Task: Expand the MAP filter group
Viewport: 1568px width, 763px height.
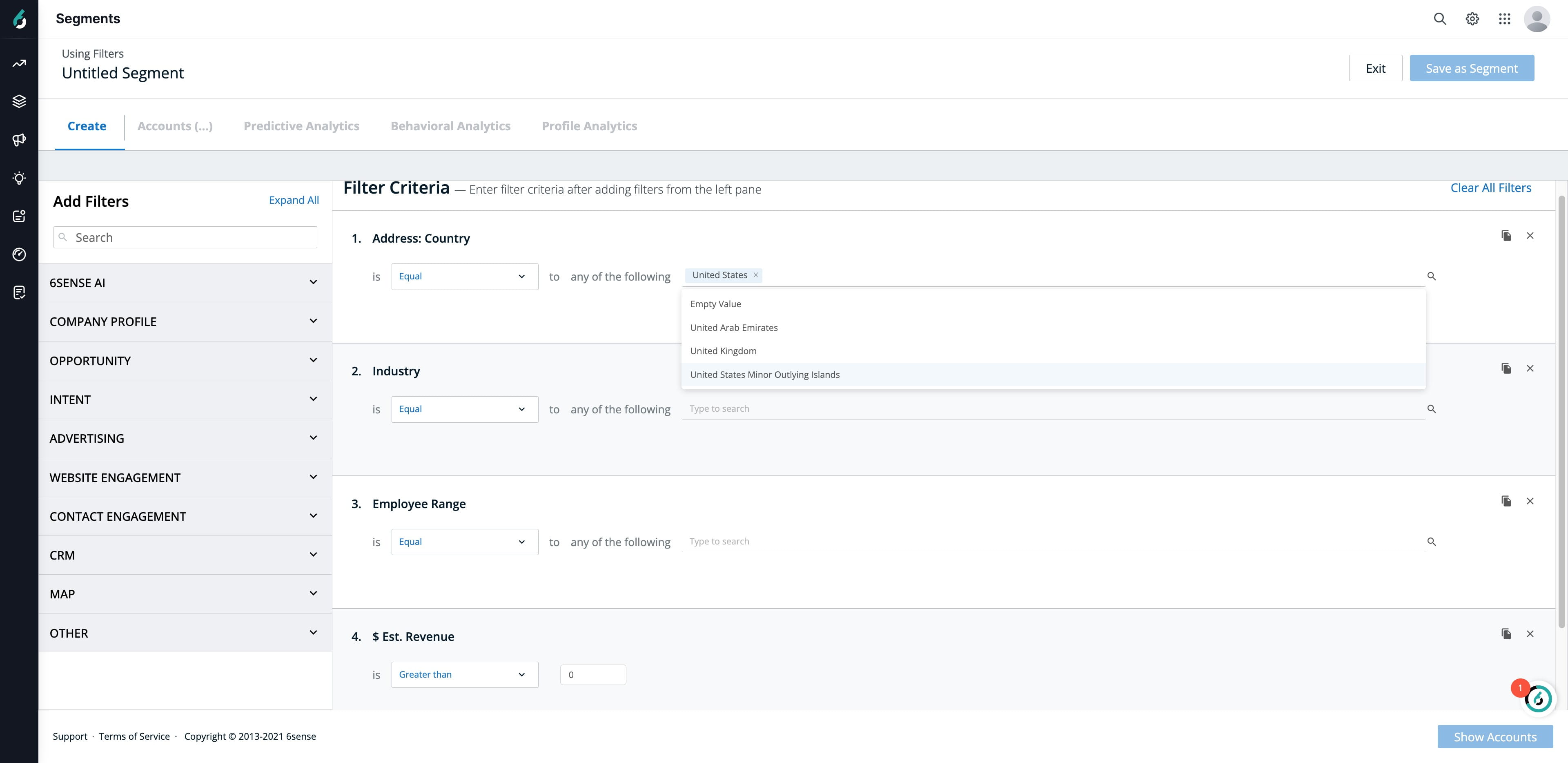Action: pyautogui.click(x=185, y=594)
